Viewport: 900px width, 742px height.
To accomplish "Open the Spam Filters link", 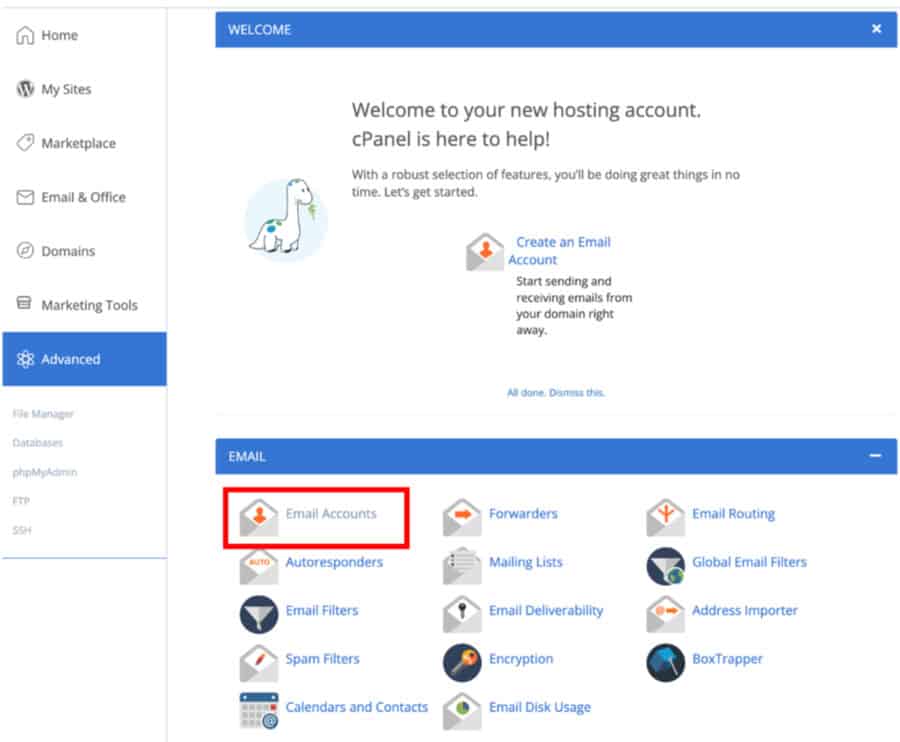I will click(x=323, y=659).
